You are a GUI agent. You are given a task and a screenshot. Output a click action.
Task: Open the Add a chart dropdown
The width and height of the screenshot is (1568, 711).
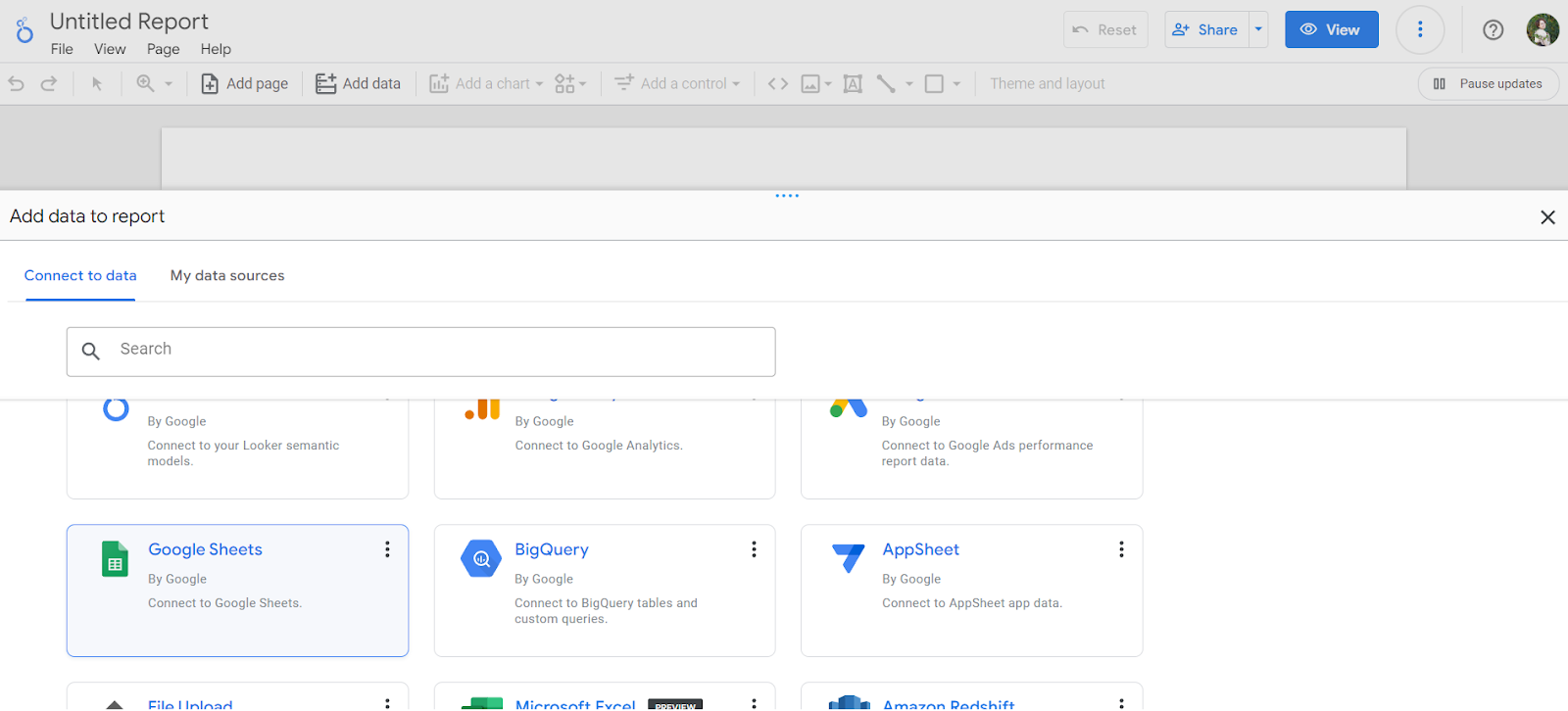click(486, 84)
